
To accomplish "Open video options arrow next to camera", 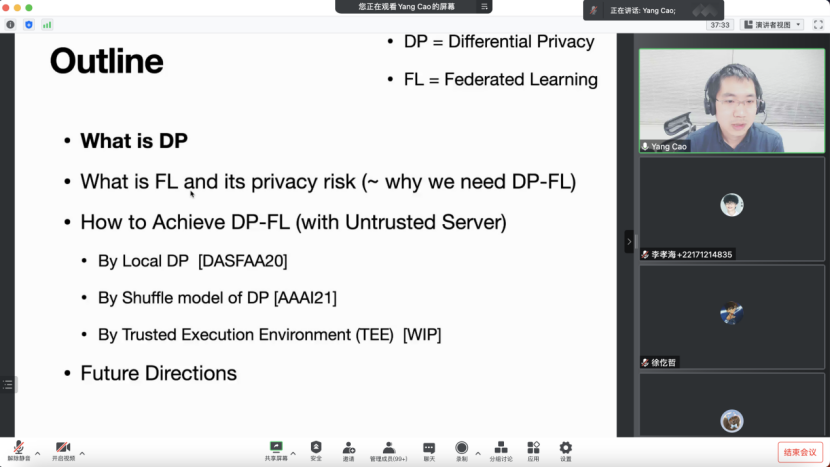I will pyautogui.click(x=82, y=453).
